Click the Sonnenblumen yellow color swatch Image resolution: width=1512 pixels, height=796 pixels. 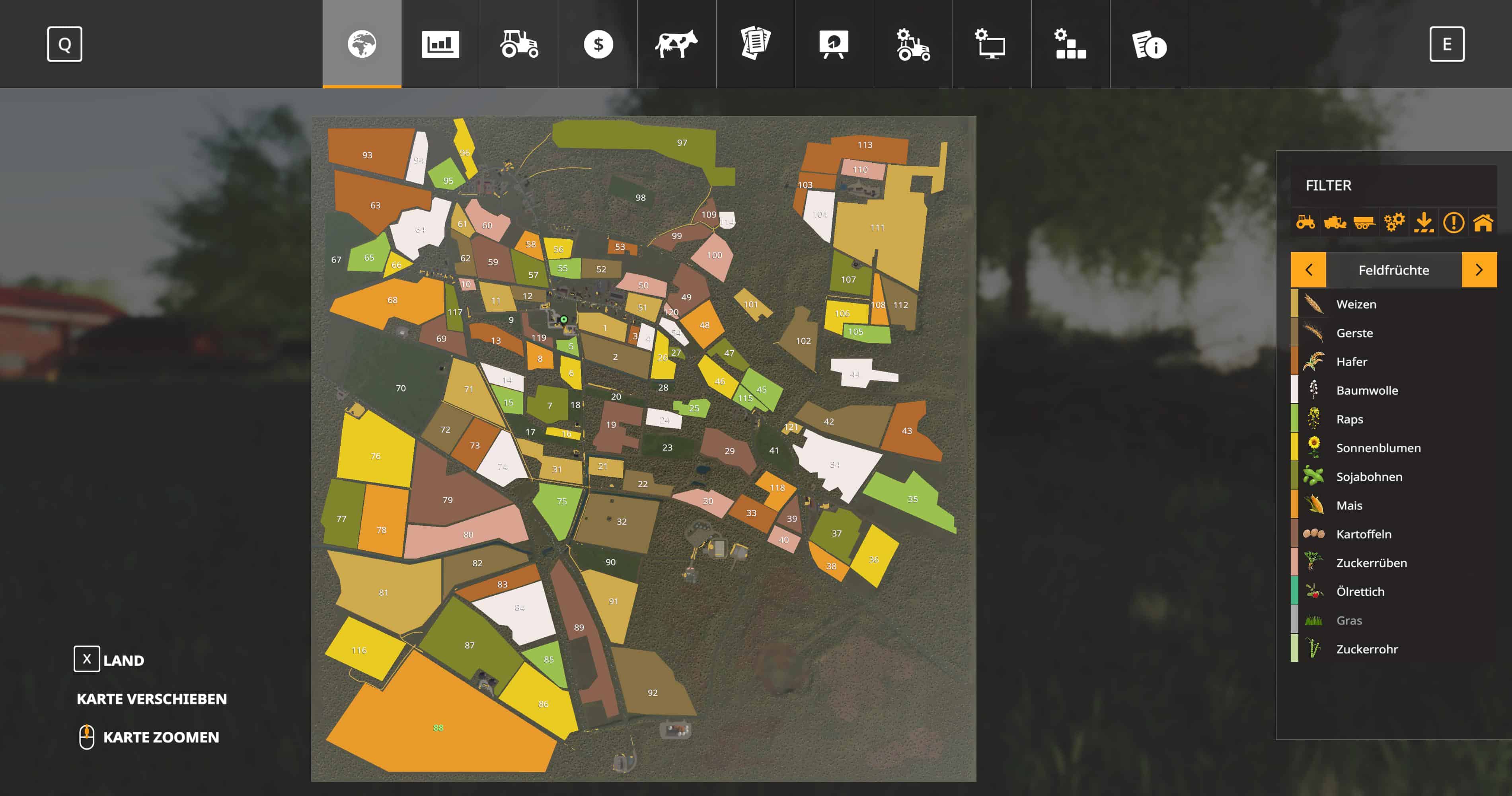point(1294,447)
